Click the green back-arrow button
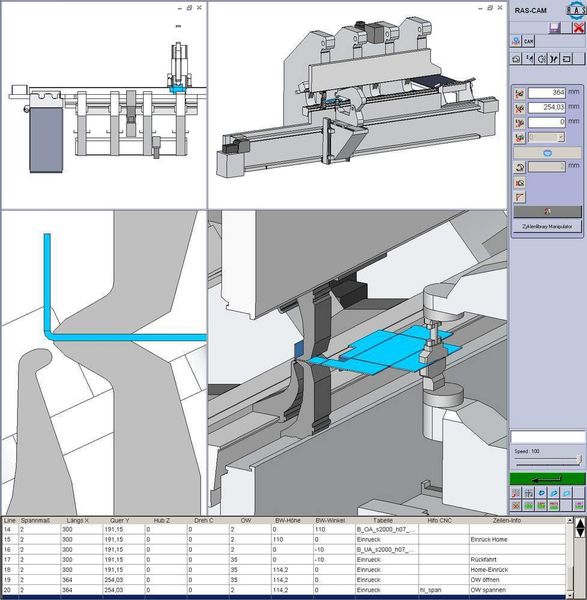Image resolution: width=587 pixels, height=600 pixels. pos(547,479)
